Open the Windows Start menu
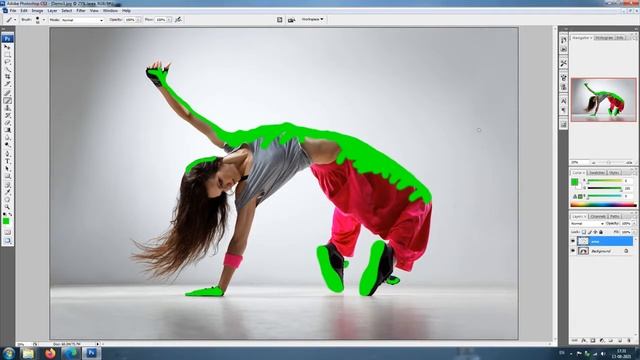 coord(8,353)
